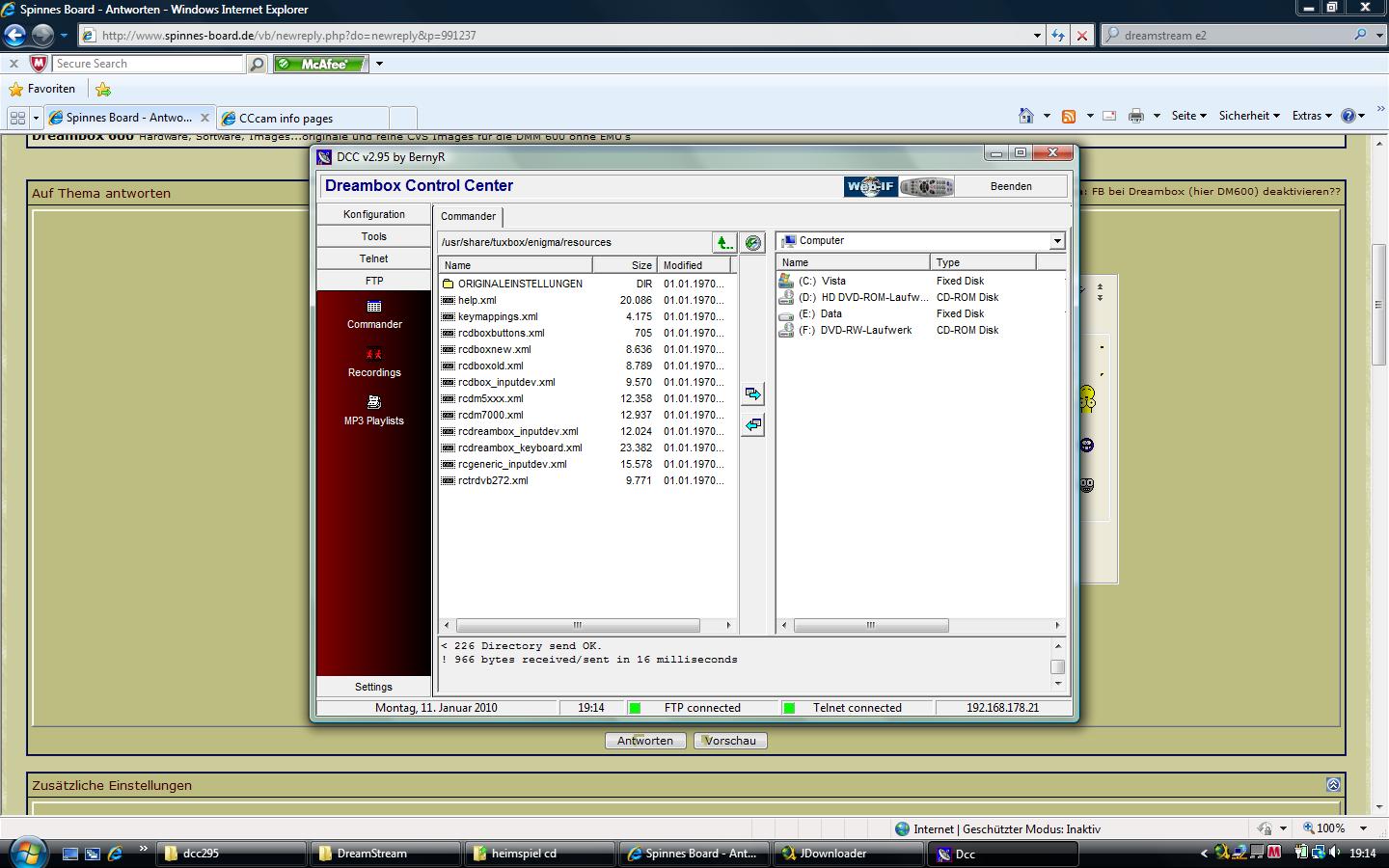The image size is (1389, 868).
Task: Expand the Computer drive dropdown
Action: (1057, 241)
